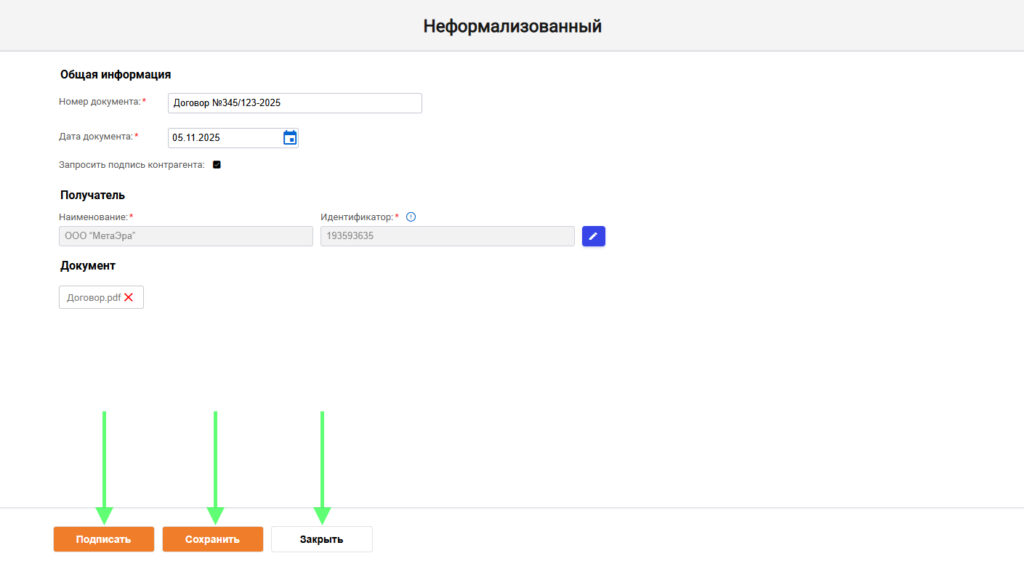The height and width of the screenshot is (577, 1024).
Task: Select the Получатель section heading
Action: click(x=92, y=195)
